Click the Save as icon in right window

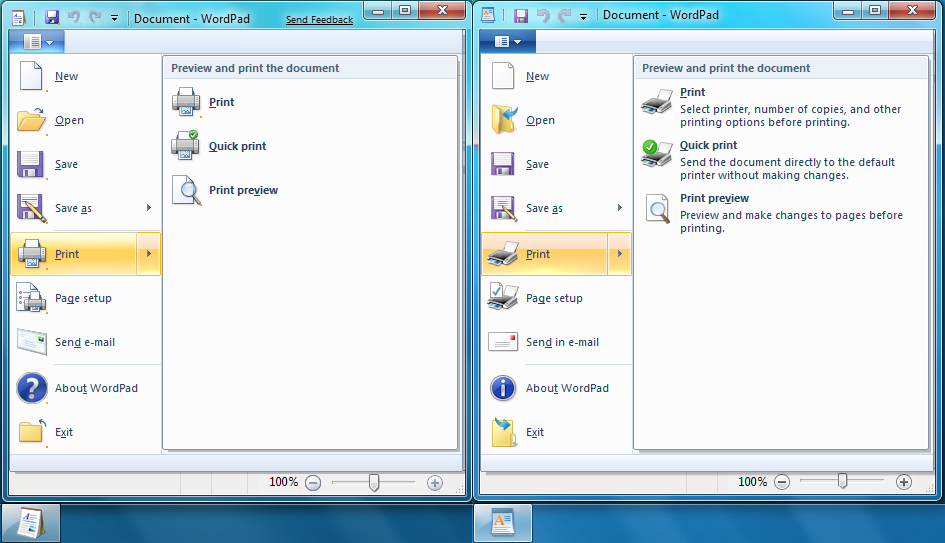coord(503,208)
